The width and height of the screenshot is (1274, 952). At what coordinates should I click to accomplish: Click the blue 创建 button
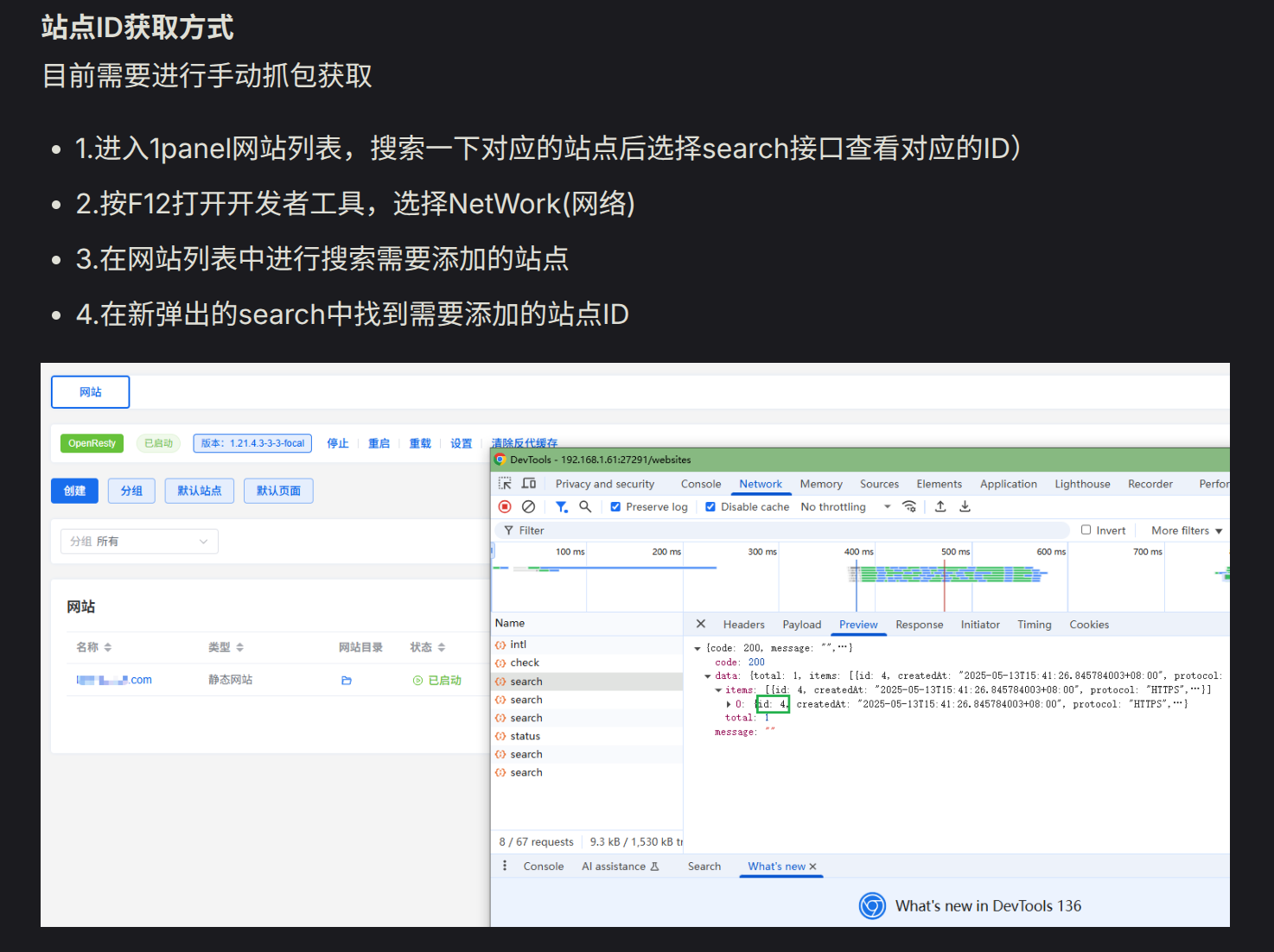click(74, 491)
